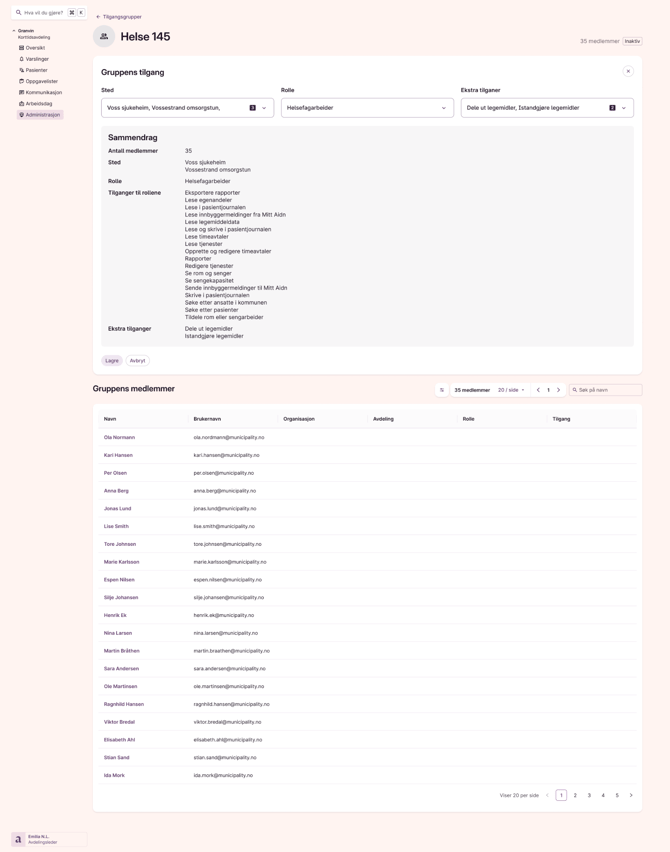Go to Pasienter in the sidebar

click(x=36, y=70)
